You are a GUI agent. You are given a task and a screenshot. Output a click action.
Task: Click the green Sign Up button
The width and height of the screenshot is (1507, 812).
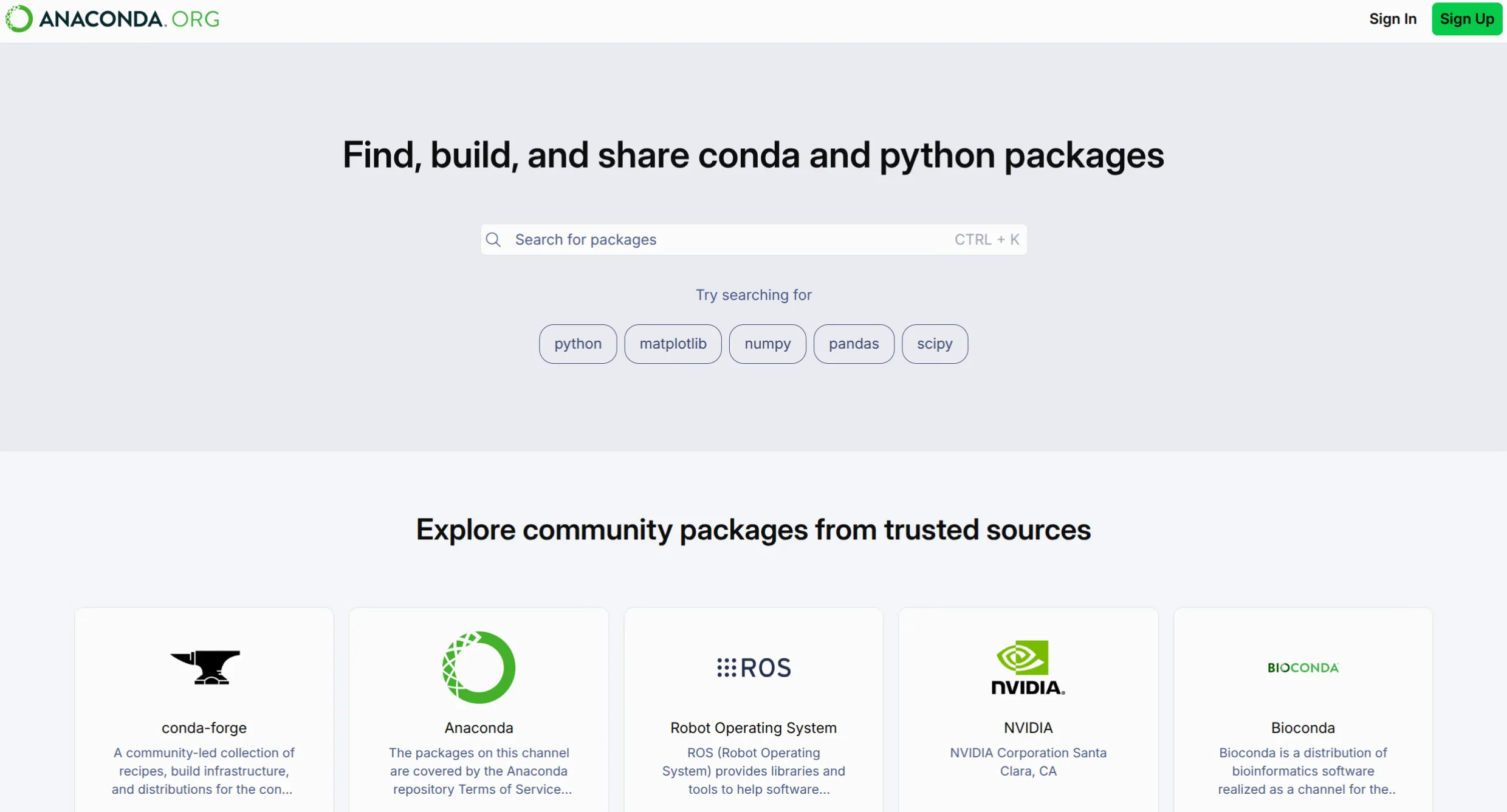point(1467,19)
